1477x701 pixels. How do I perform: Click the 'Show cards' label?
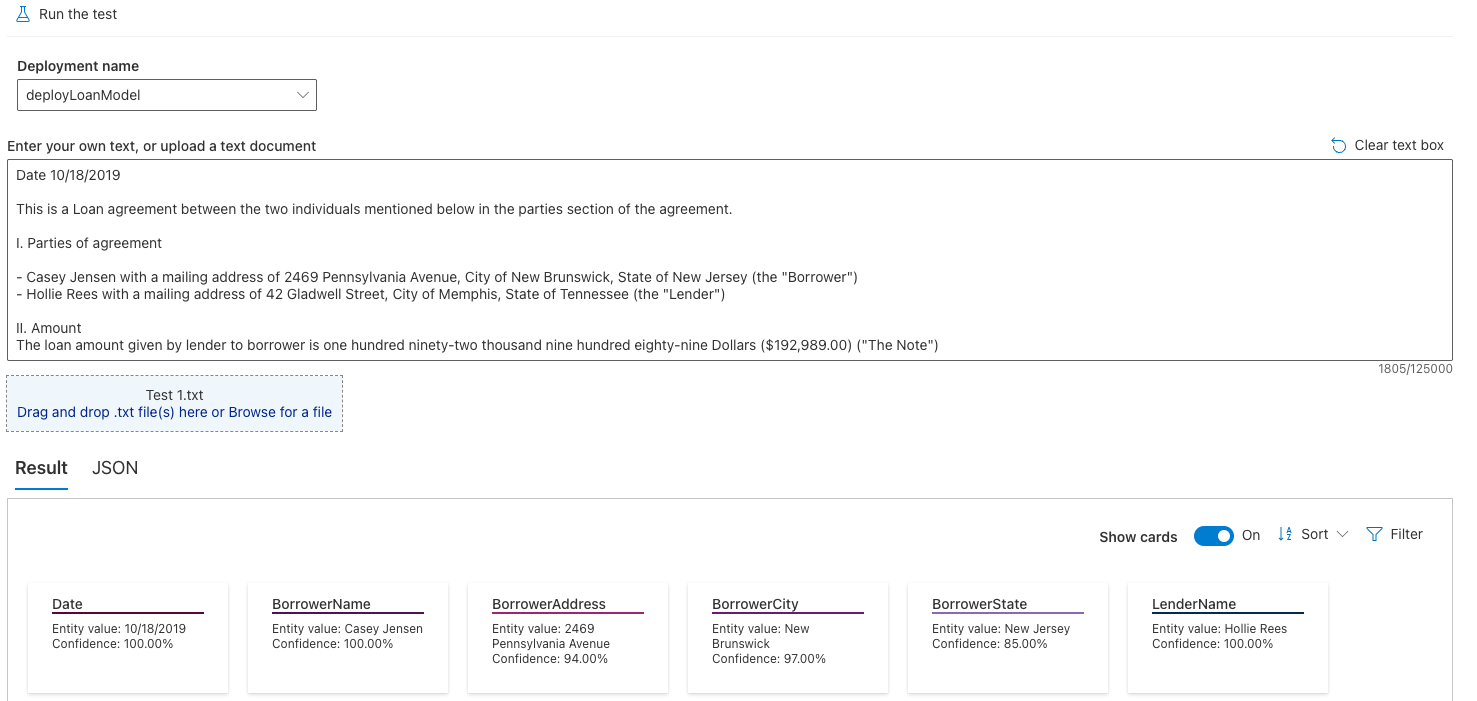[x=1138, y=537]
